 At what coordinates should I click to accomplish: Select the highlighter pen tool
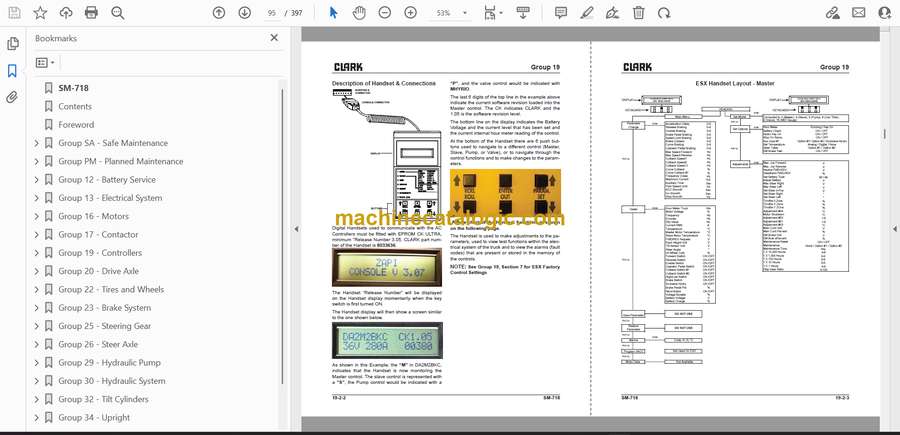[x=587, y=13]
